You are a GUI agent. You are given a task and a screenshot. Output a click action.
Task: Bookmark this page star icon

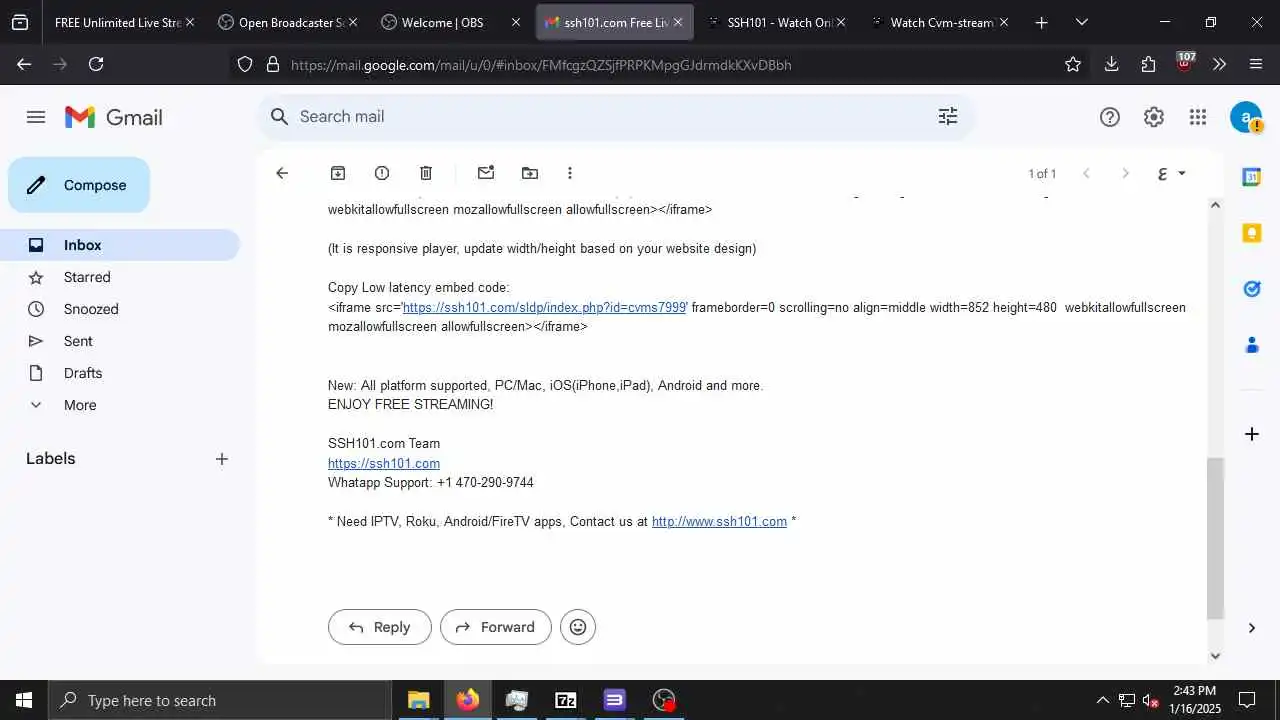(1073, 64)
